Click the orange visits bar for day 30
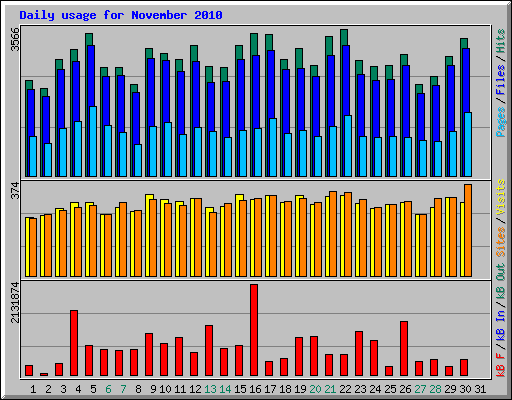Viewport: 512px width, 400px height. [x=468, y=230]
